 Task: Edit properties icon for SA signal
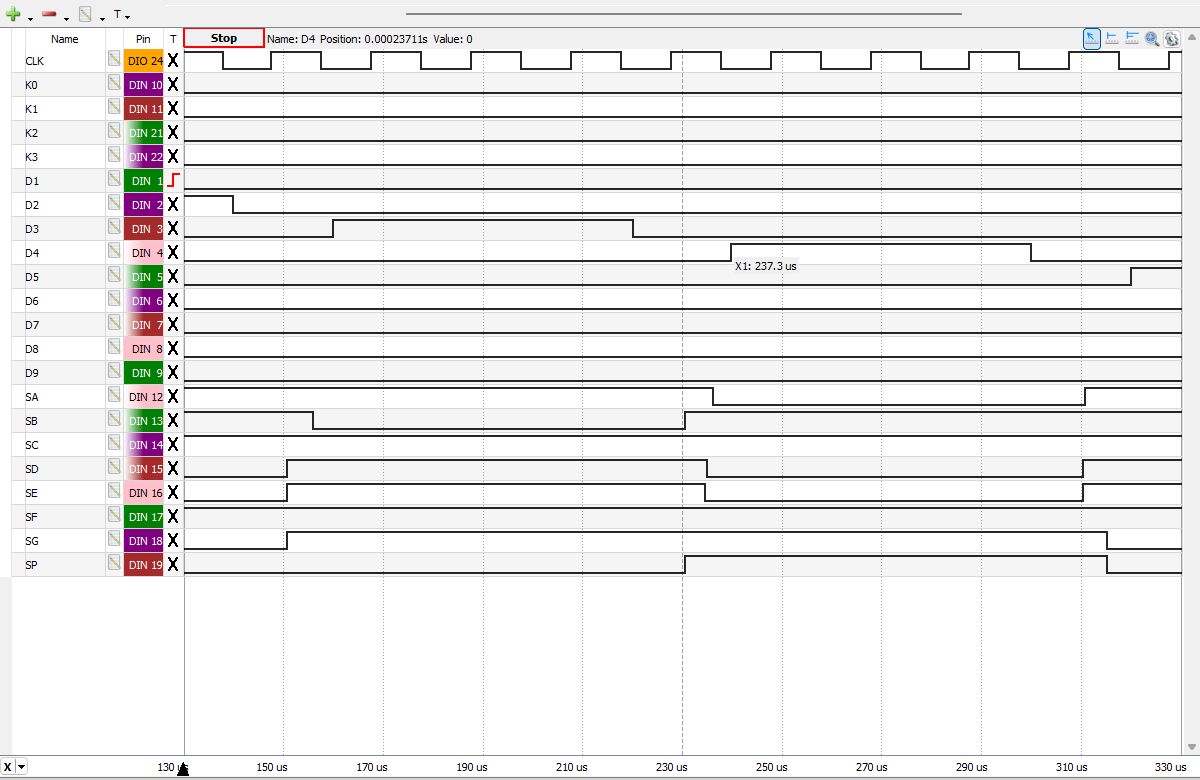click(115, 396)
